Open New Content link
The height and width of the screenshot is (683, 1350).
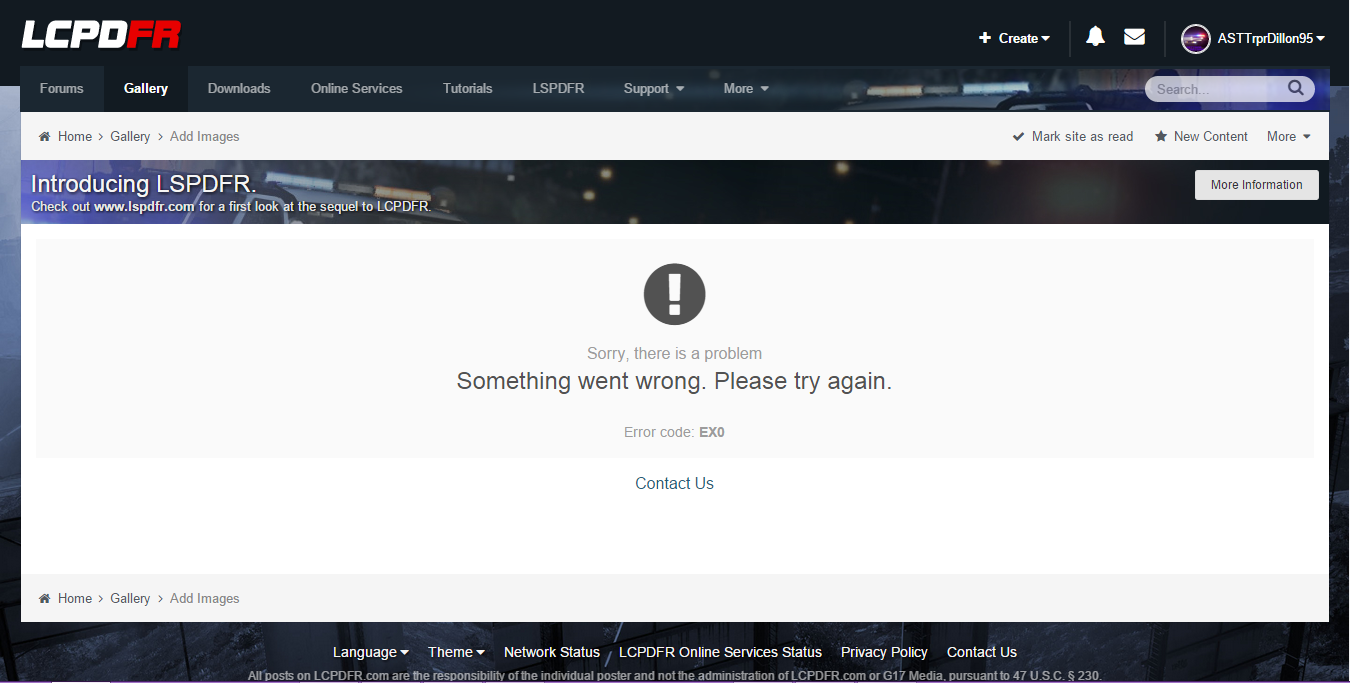tap(1211, 136)
